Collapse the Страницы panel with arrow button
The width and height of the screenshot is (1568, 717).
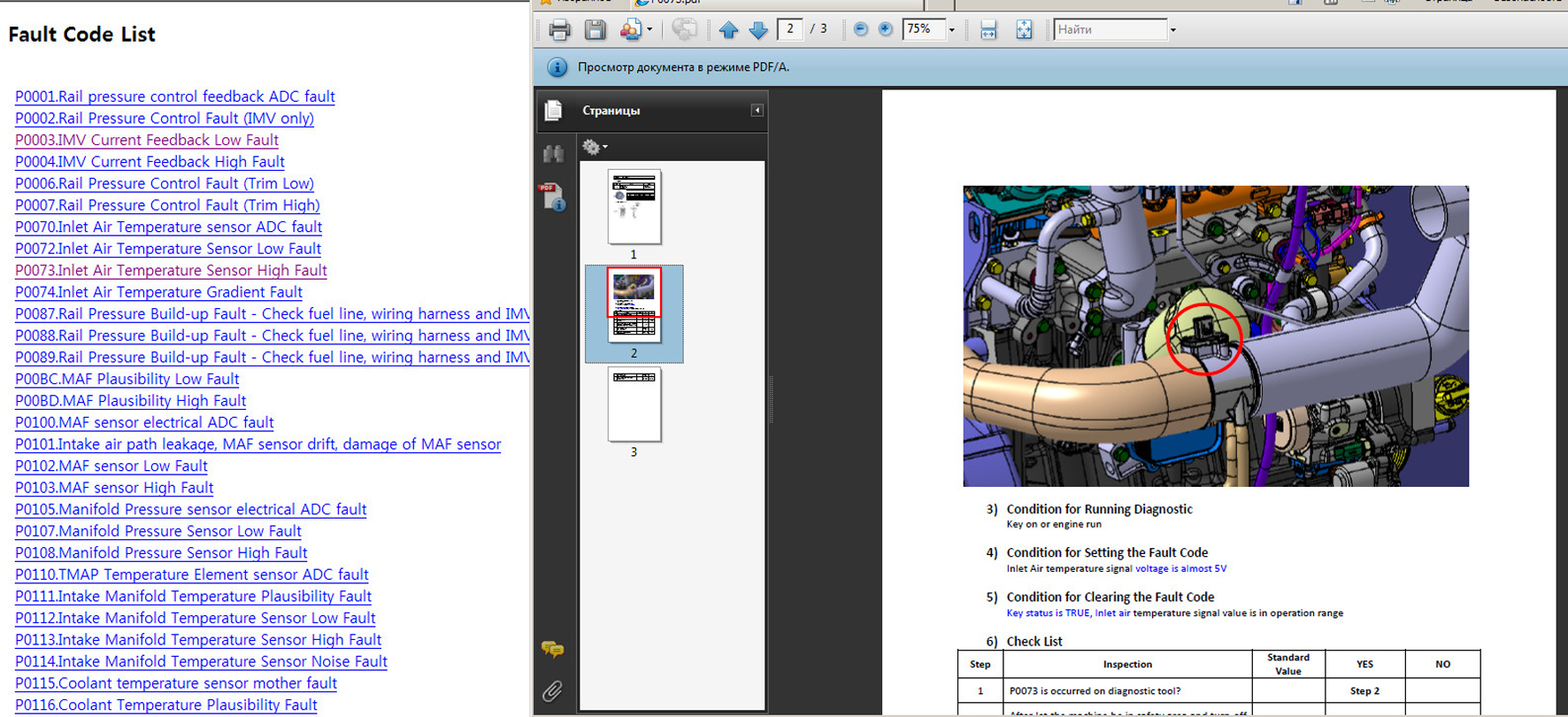pyautogui.click(x=757, y=111)
